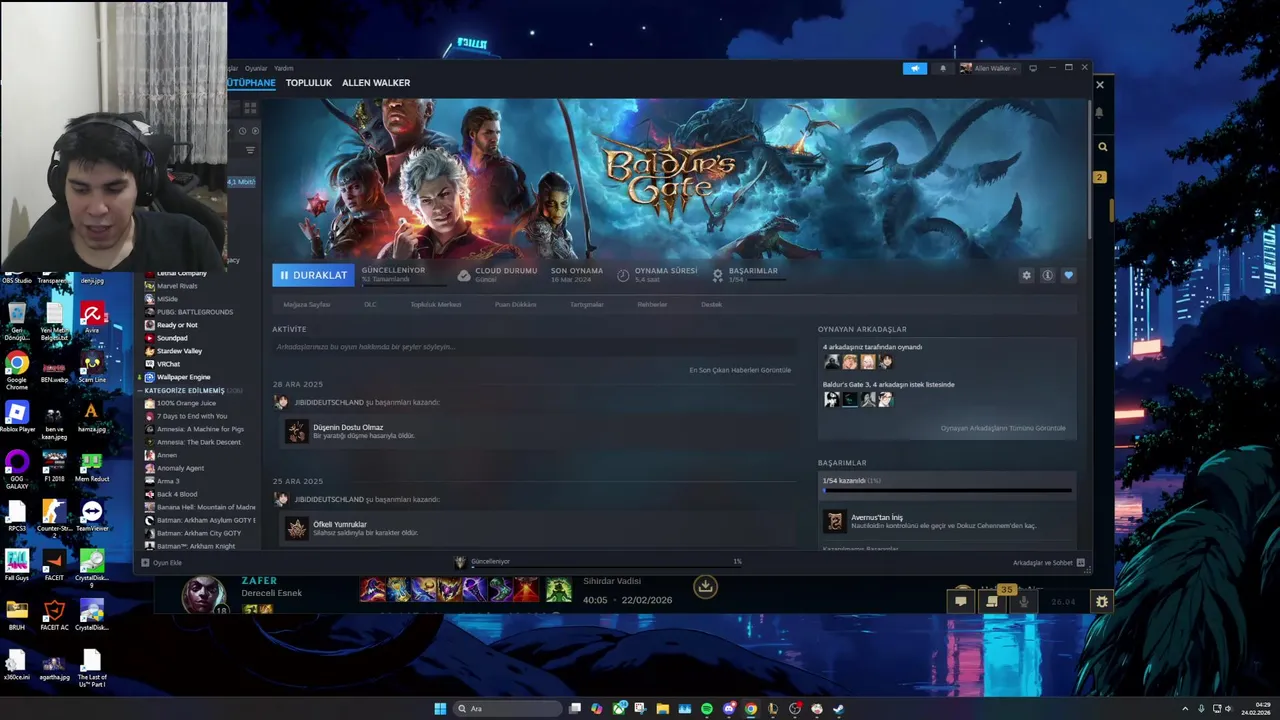Viewport: 1280px width, 720px height.
Task: Select MiSide in library list
Action: pyautogui.click(x=167, y=299)
